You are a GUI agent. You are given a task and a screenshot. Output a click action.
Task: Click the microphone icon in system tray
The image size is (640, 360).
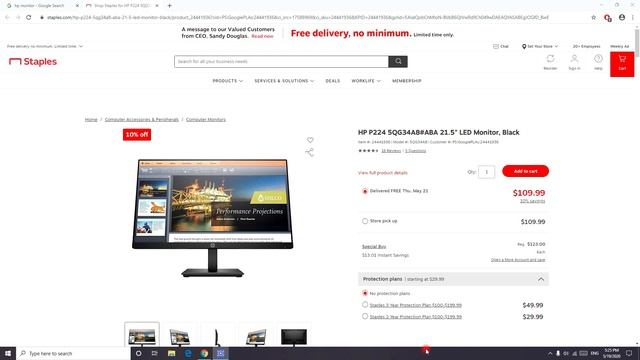coord(558,353)
